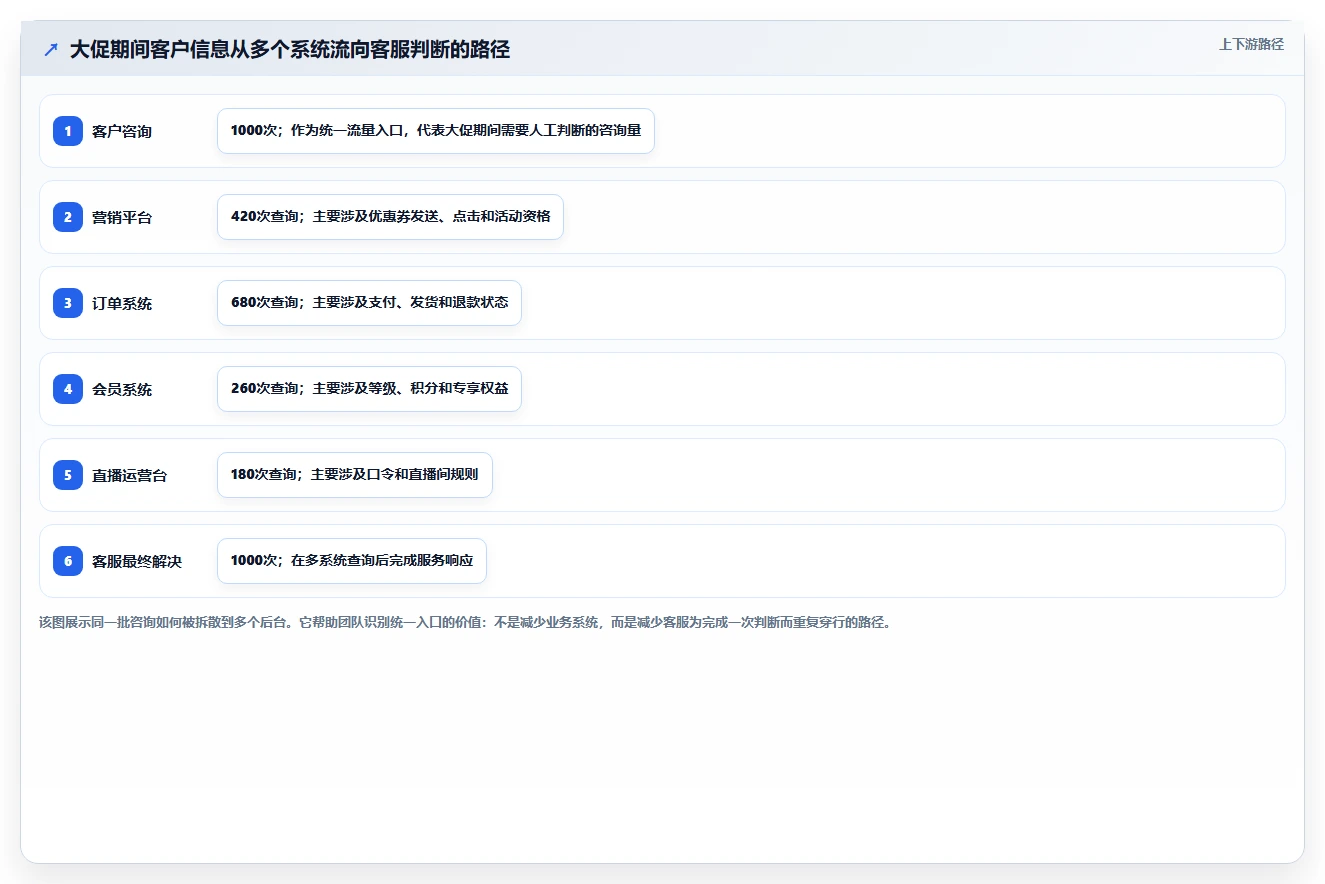Select step number 5 badge
This screenshot has height=884, width=1325.
point(68,475)
